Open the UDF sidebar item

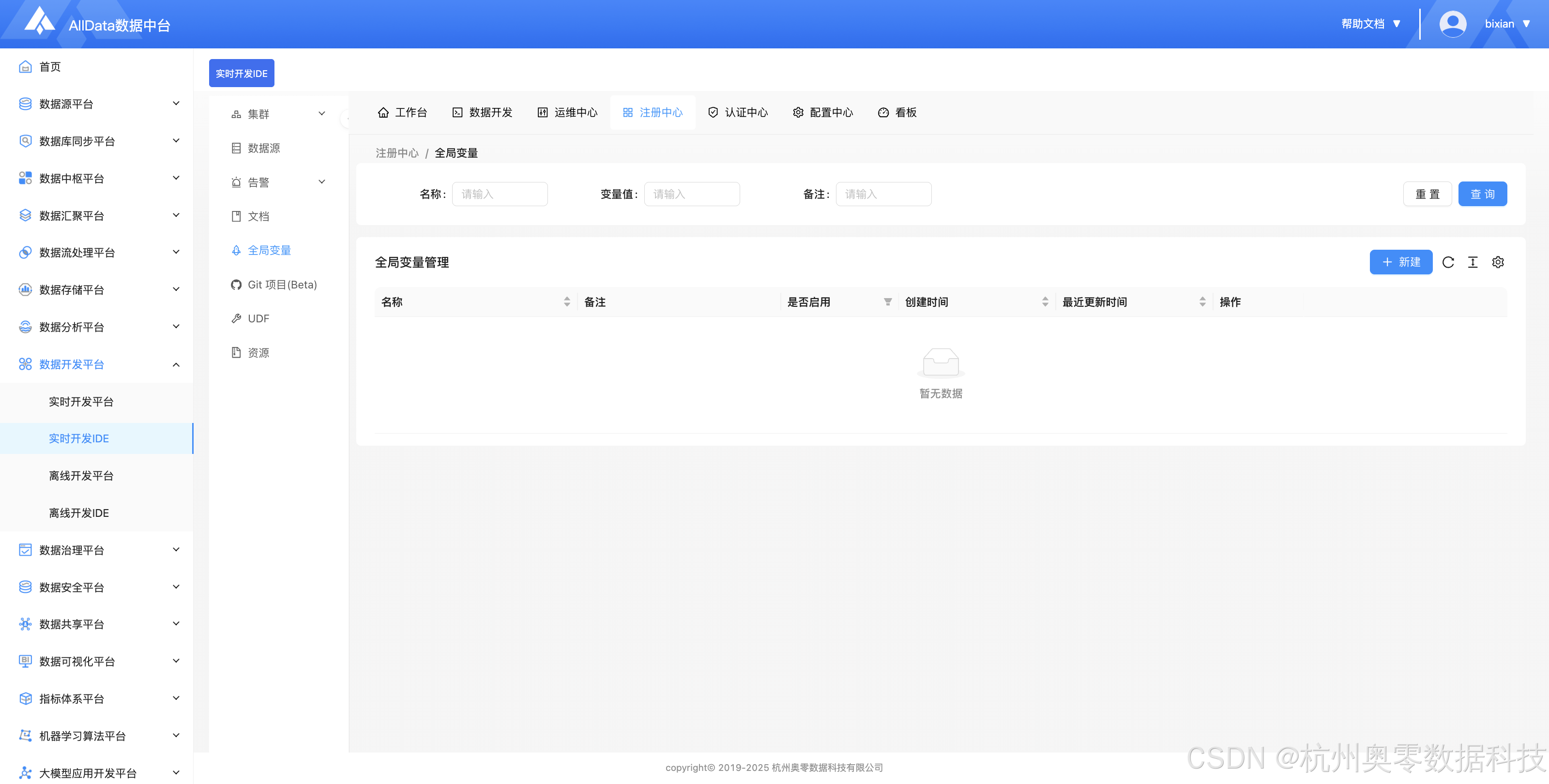258,318
